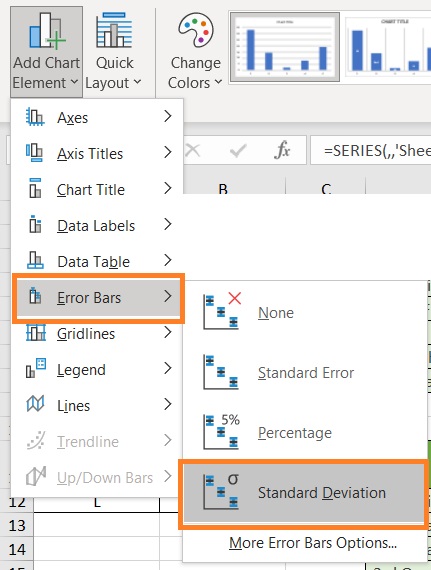This screenshot has height=570, width=431.
Task: Click the formula bar SERIES field
Action: pyautogui.click(x=371, y=150)
